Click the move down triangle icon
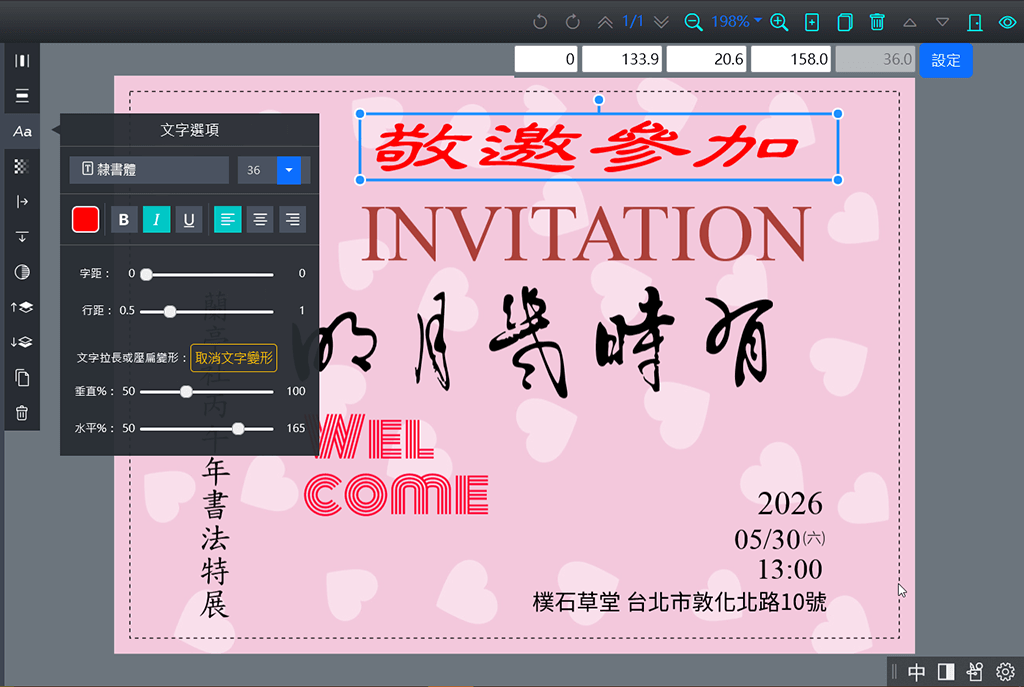1024x687 pixels. [x=942, y=22]
